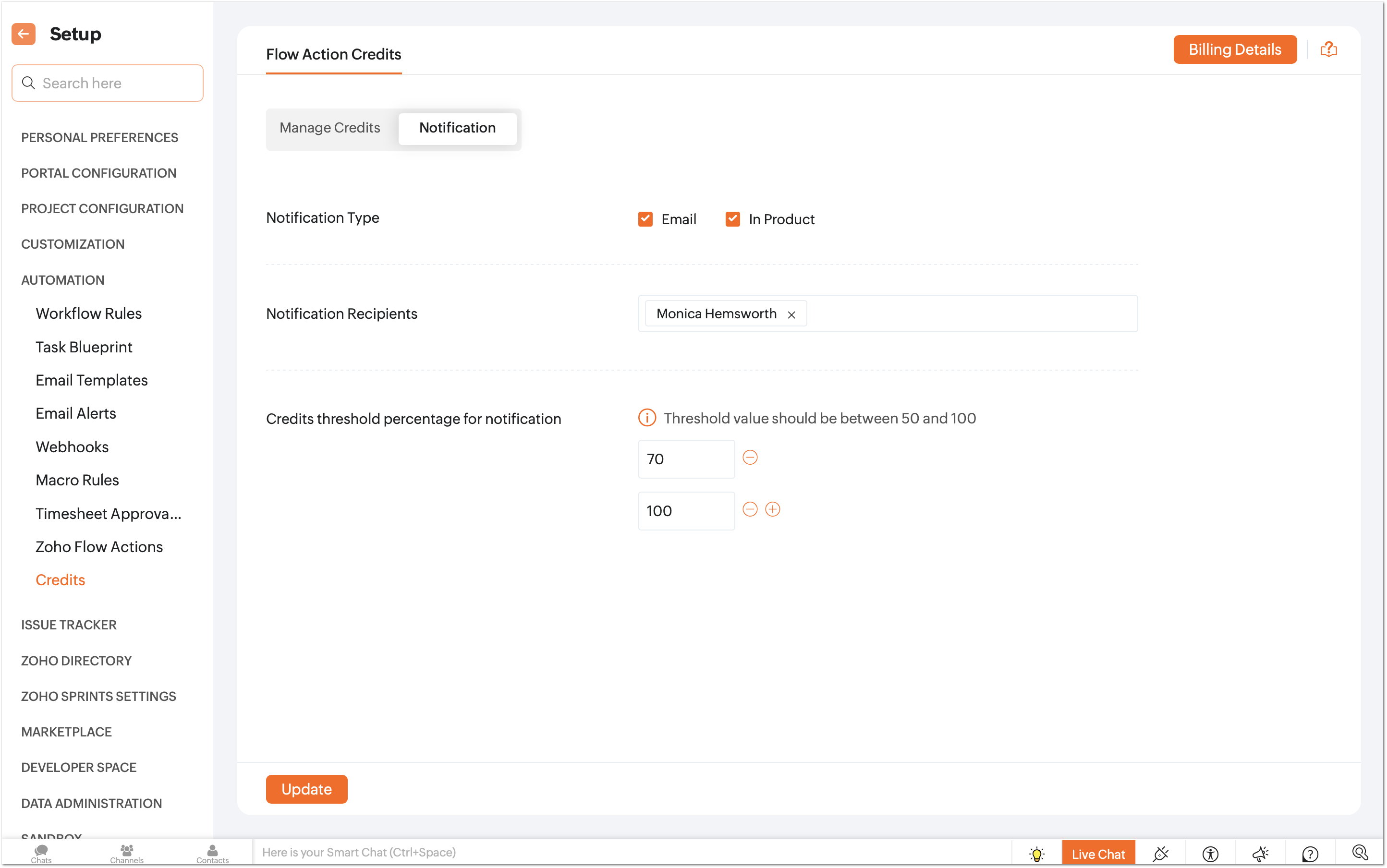Open the question mark help icon
The image size is (1387, 868).
tap(1310, 854)
